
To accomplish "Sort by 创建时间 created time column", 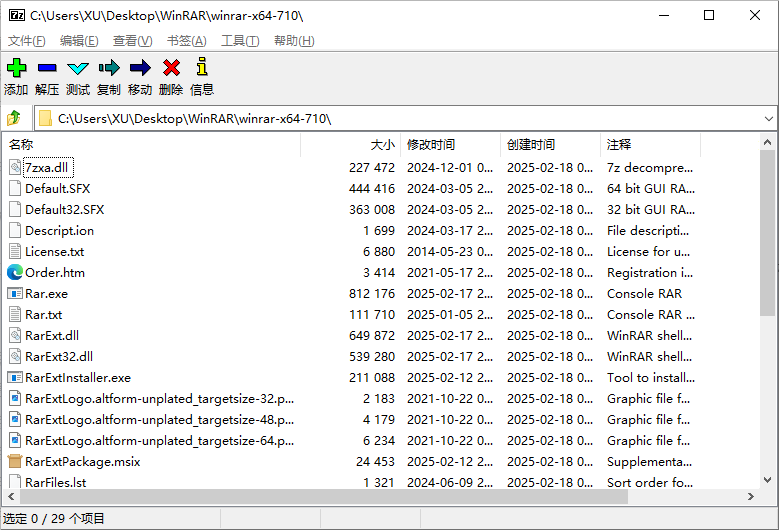I will tap(550, 145).
